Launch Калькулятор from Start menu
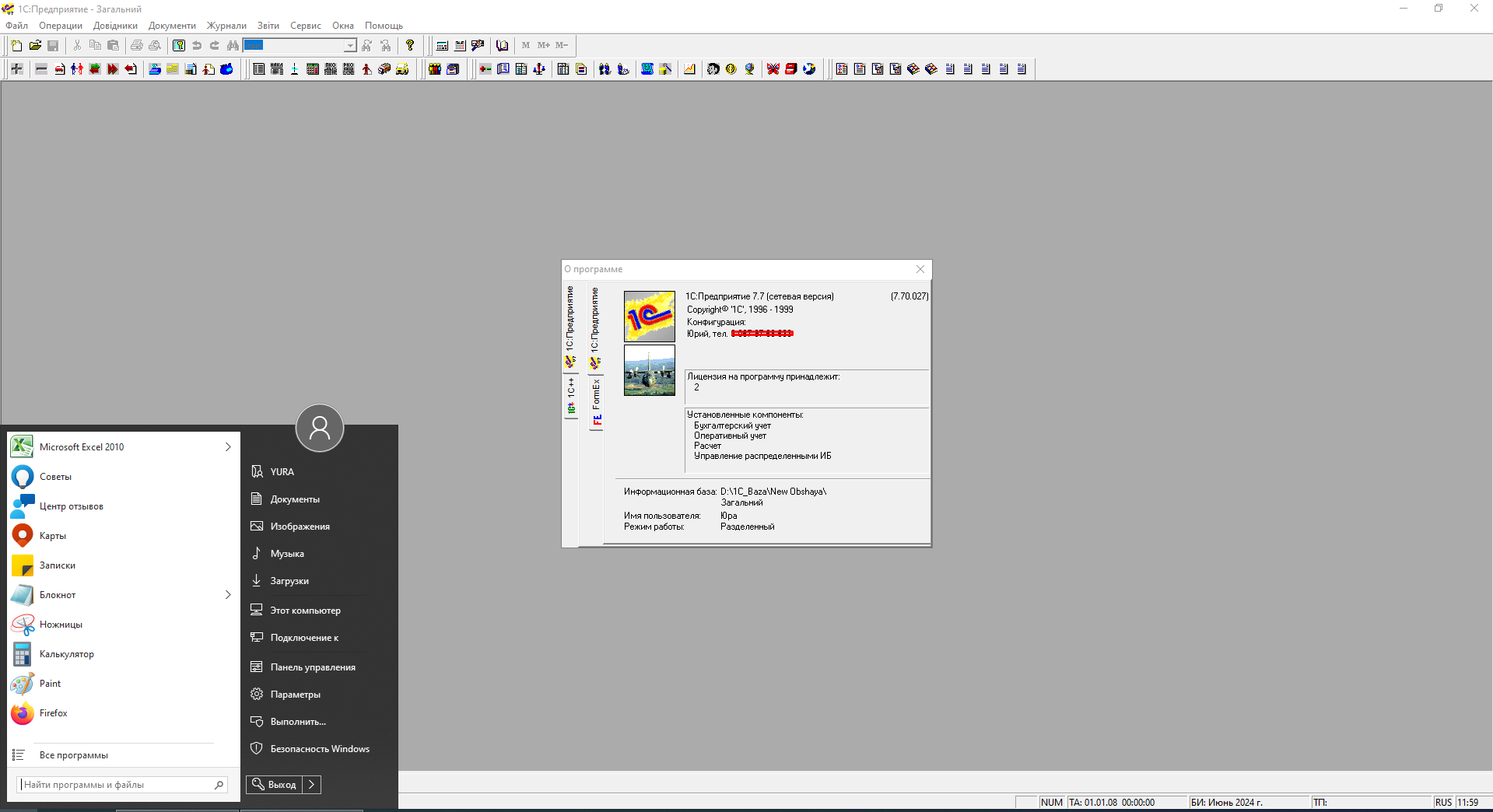The height and width of the screenshot is (812, 1493). 67,654
